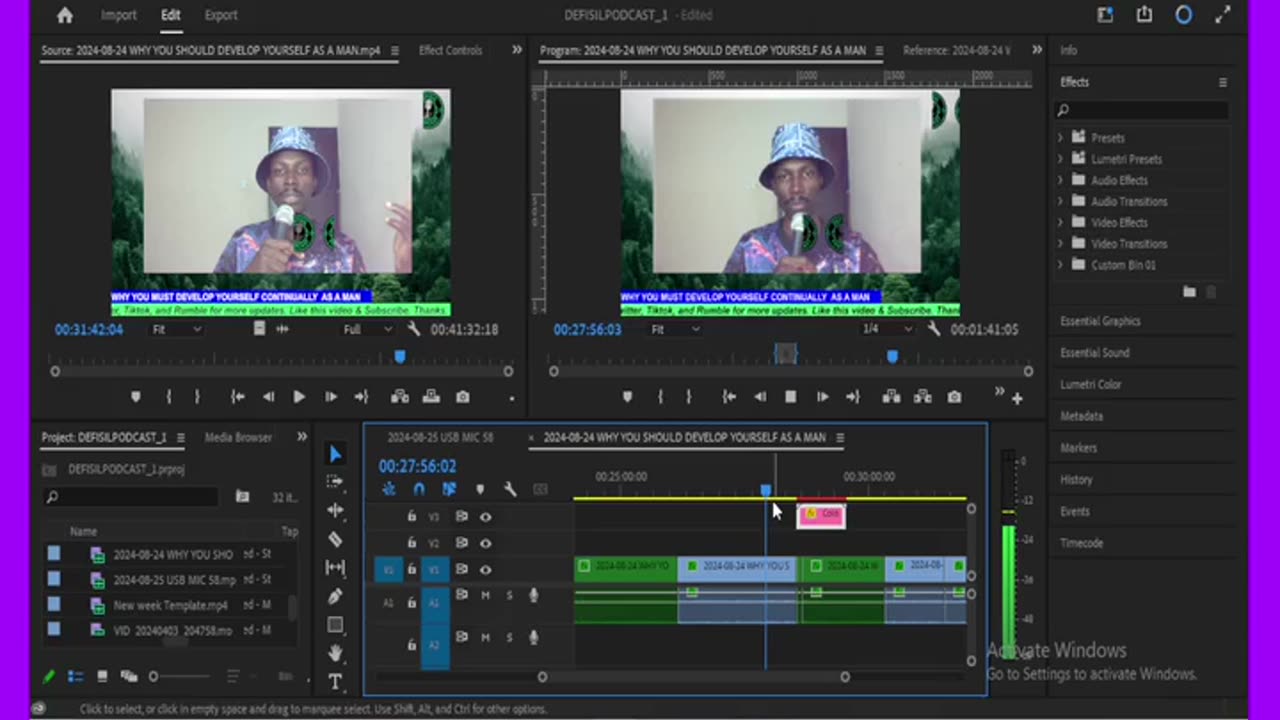Screen dimensions: 1280x720
Task: Expand the Lumetri Presets folder
Action: point(1060,158)
